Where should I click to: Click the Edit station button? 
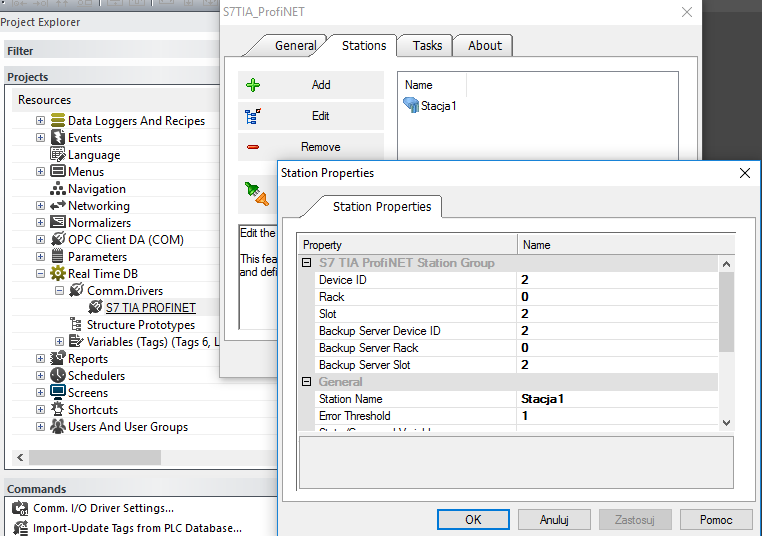pyautogui.click(x=311, y=116)
